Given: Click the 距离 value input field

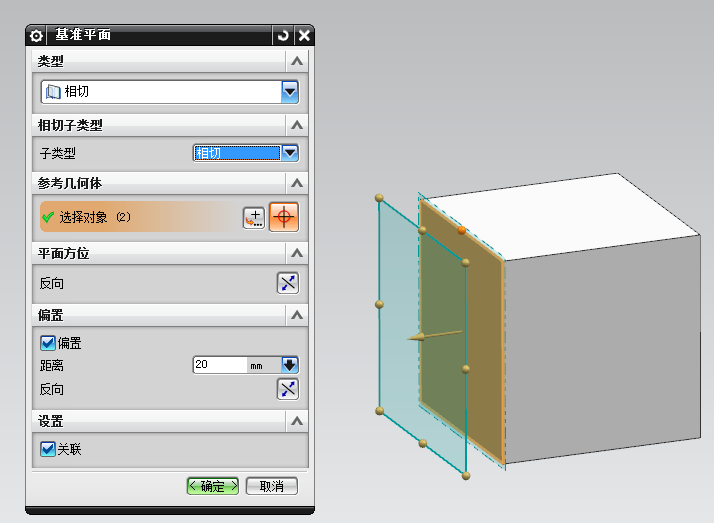Looking at the screenshot, I should [x=220, y=365].
